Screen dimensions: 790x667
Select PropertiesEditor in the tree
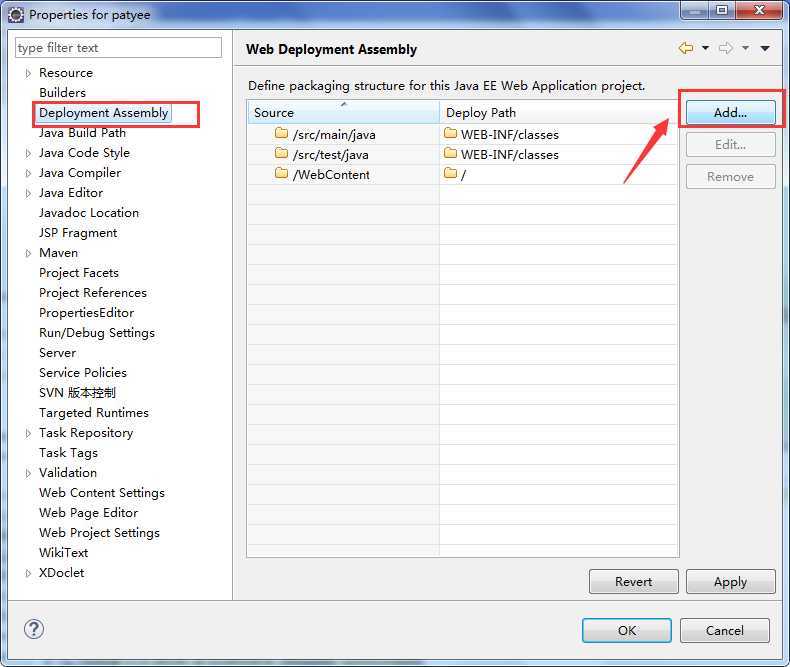point(87,313)
